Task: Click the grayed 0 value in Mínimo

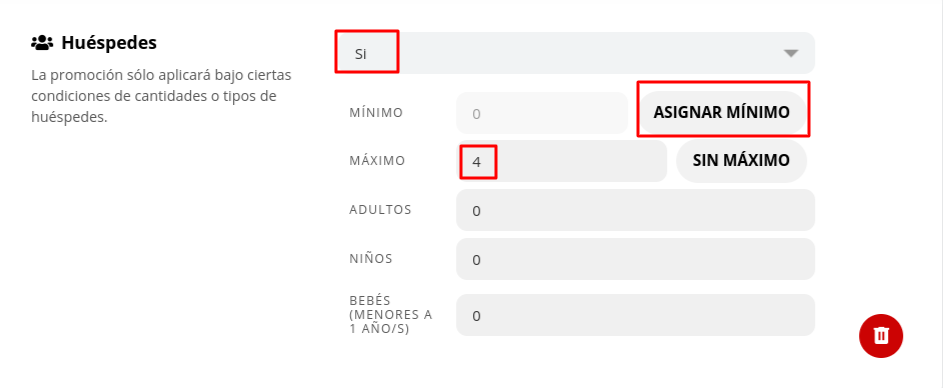Action: [x=476, y=114]
